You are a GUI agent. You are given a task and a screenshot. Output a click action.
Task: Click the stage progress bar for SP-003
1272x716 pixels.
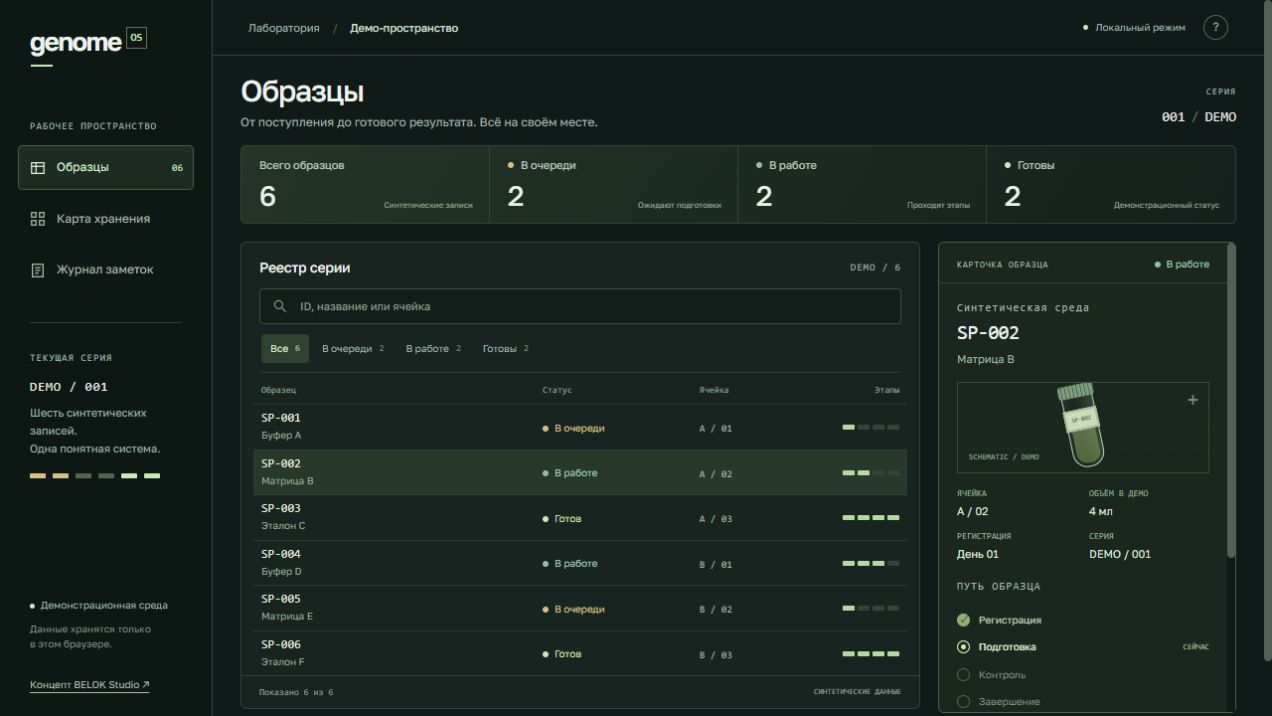pyautogui.click(x=871, y=518)
